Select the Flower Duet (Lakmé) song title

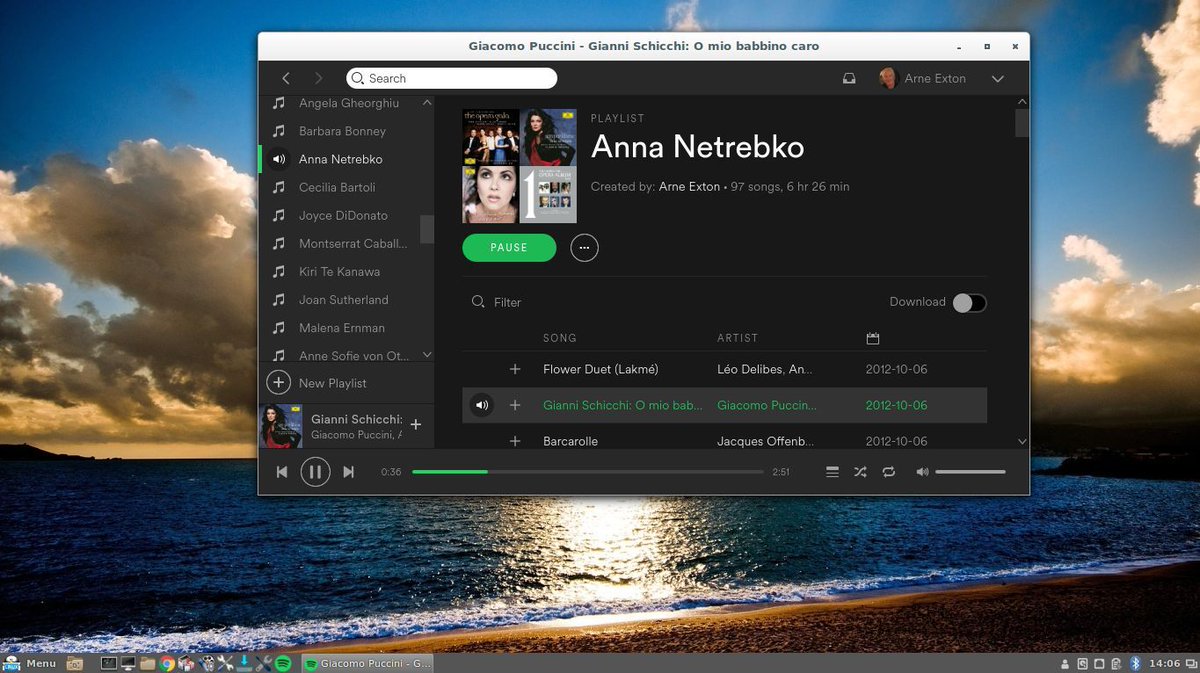(x=600, y=369)
